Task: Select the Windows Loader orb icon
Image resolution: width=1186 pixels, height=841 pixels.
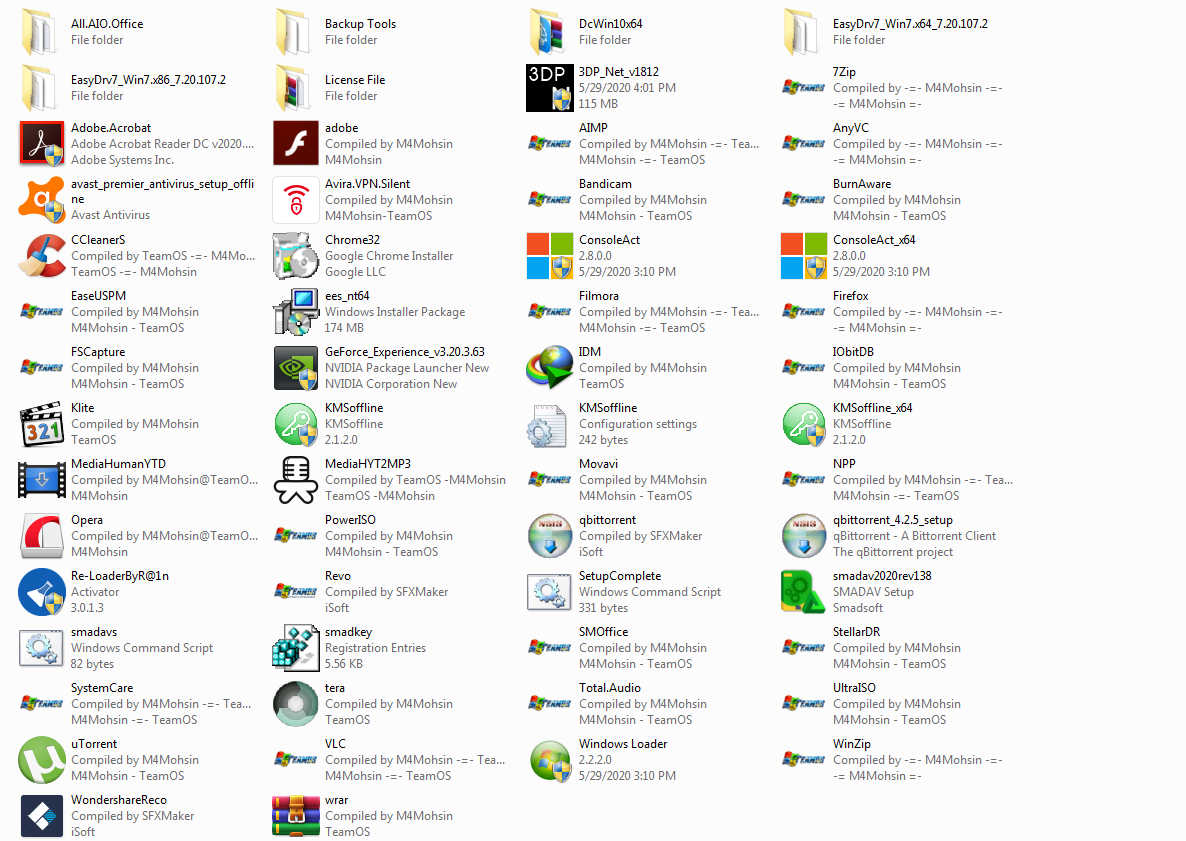Action: coord(550,759)
